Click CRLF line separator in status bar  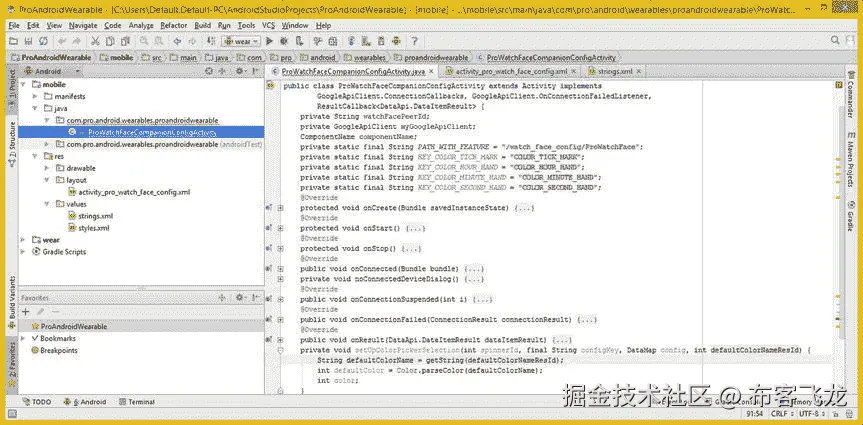point(782,414)
